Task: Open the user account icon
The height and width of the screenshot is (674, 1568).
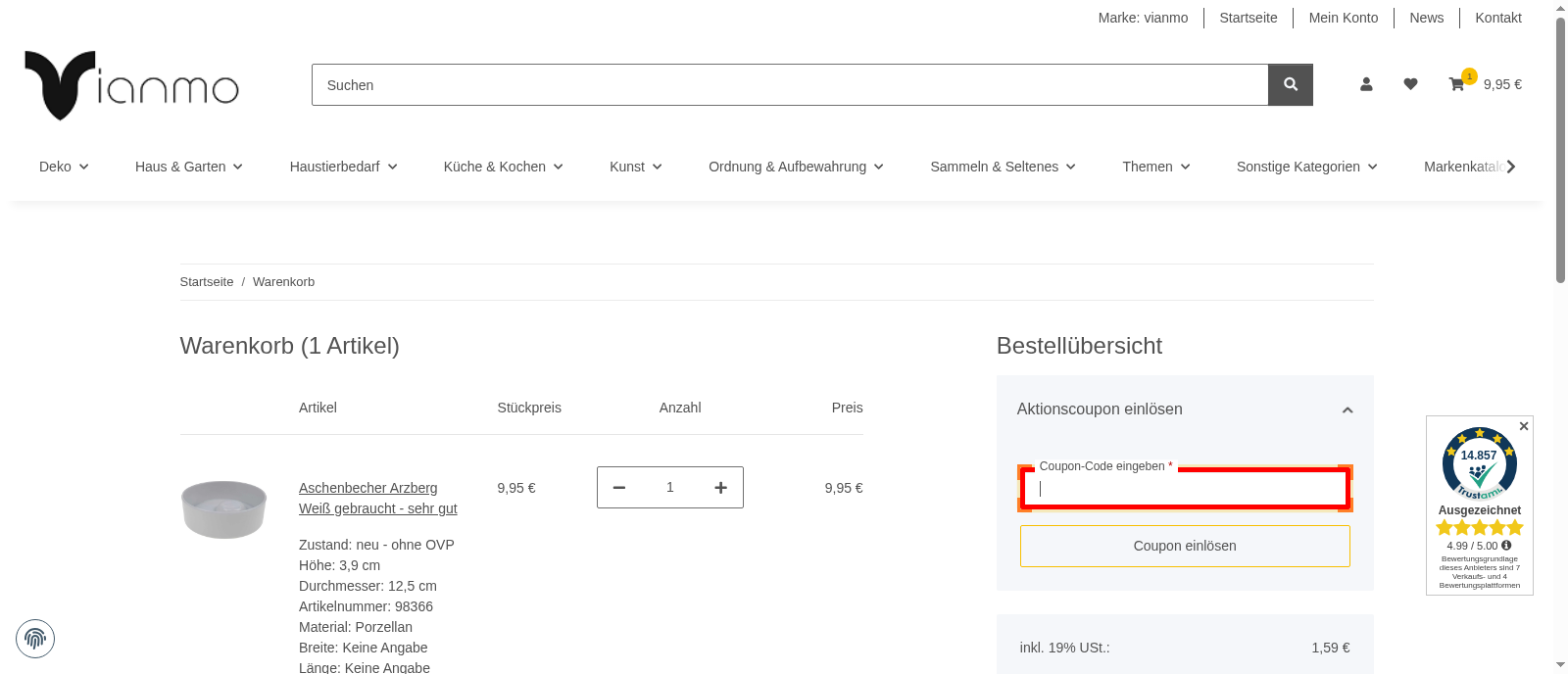Action: [1366, 85]
